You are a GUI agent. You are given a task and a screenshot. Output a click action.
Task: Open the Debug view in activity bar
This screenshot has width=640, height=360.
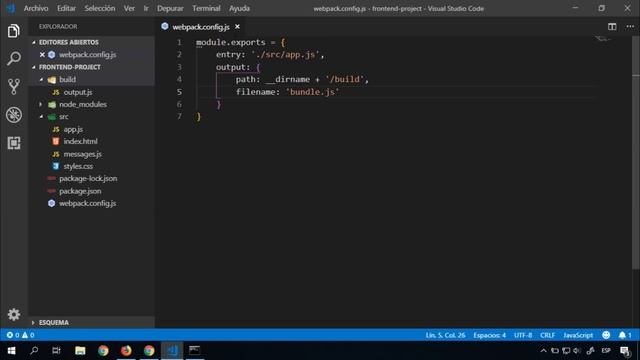click(x=13, y=115)
